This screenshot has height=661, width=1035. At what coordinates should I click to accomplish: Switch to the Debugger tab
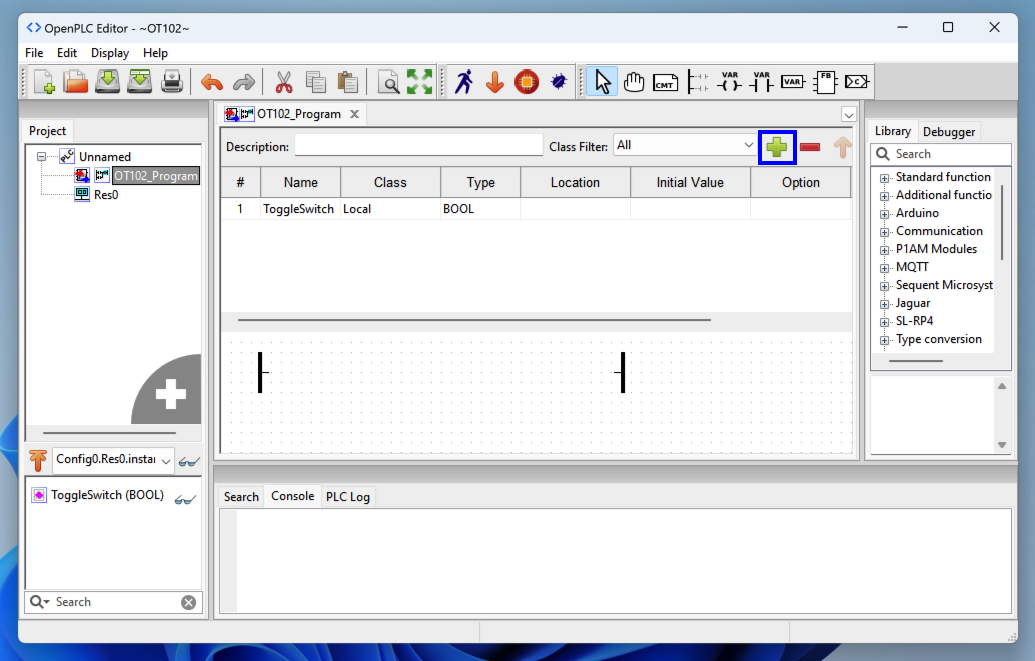(x=949, y=131)
